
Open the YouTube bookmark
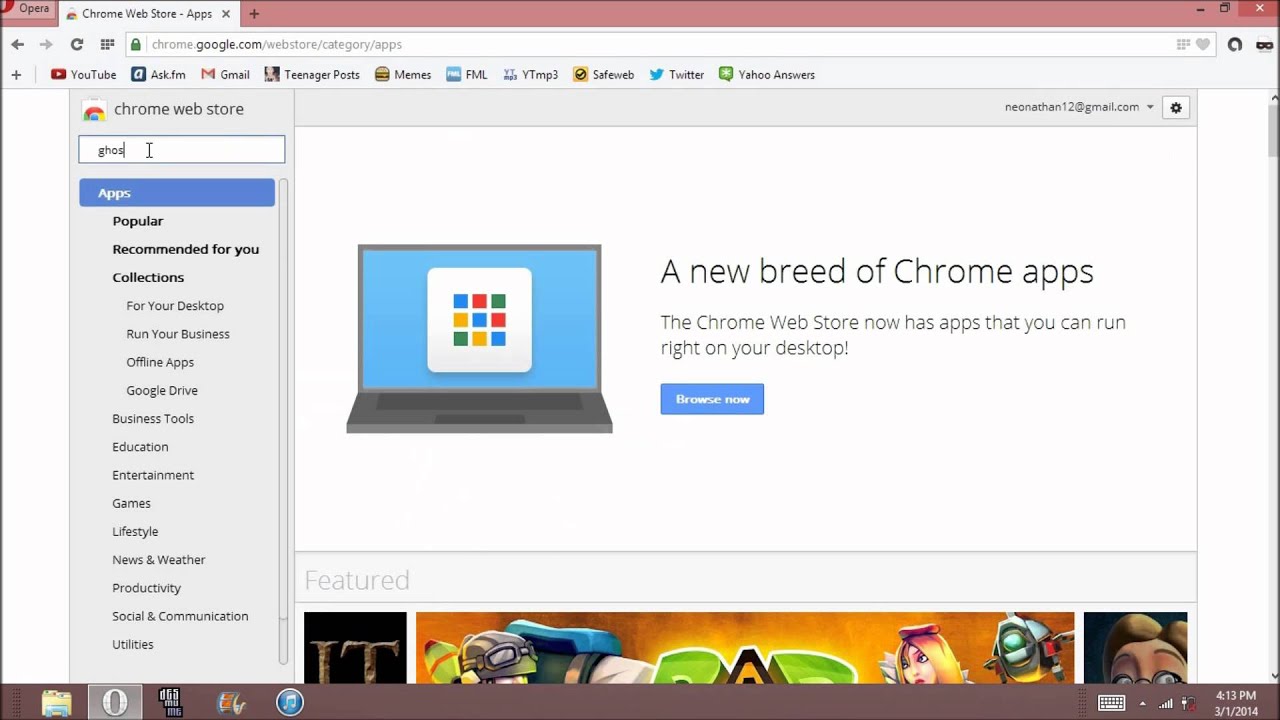[x=84, y=74]
